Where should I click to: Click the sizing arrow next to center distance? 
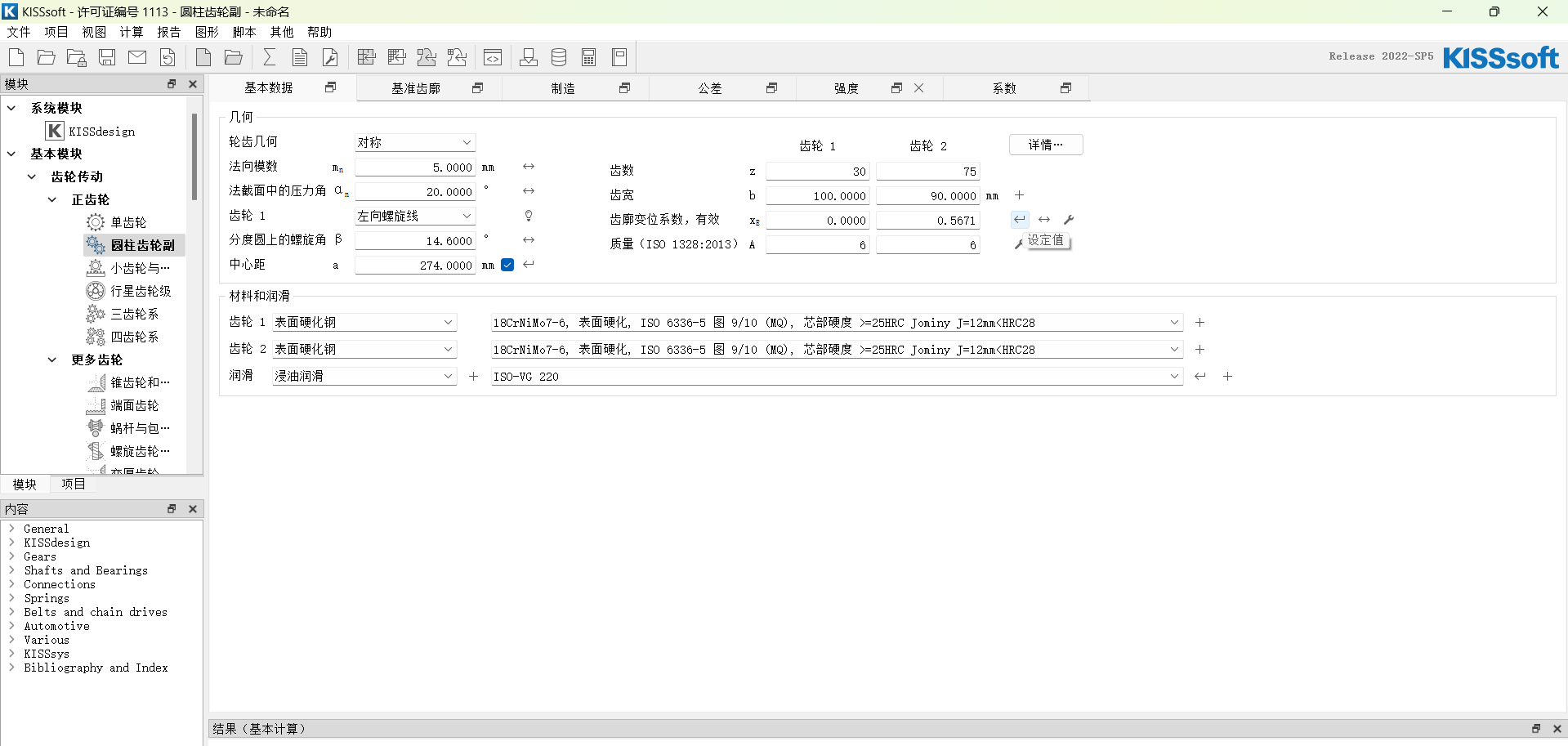(x=529, y=264)
